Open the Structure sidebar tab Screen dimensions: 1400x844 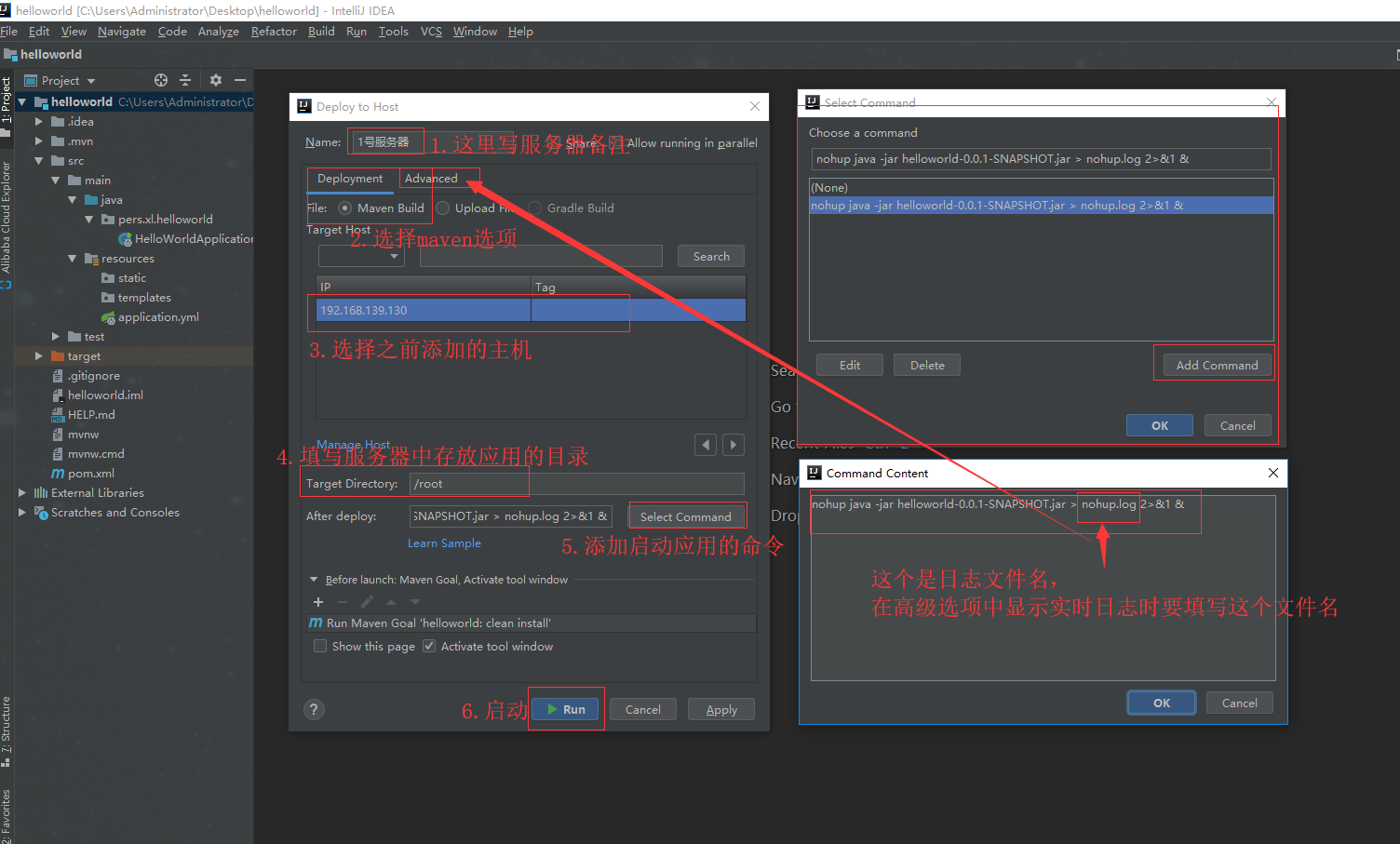coord(7,731)
